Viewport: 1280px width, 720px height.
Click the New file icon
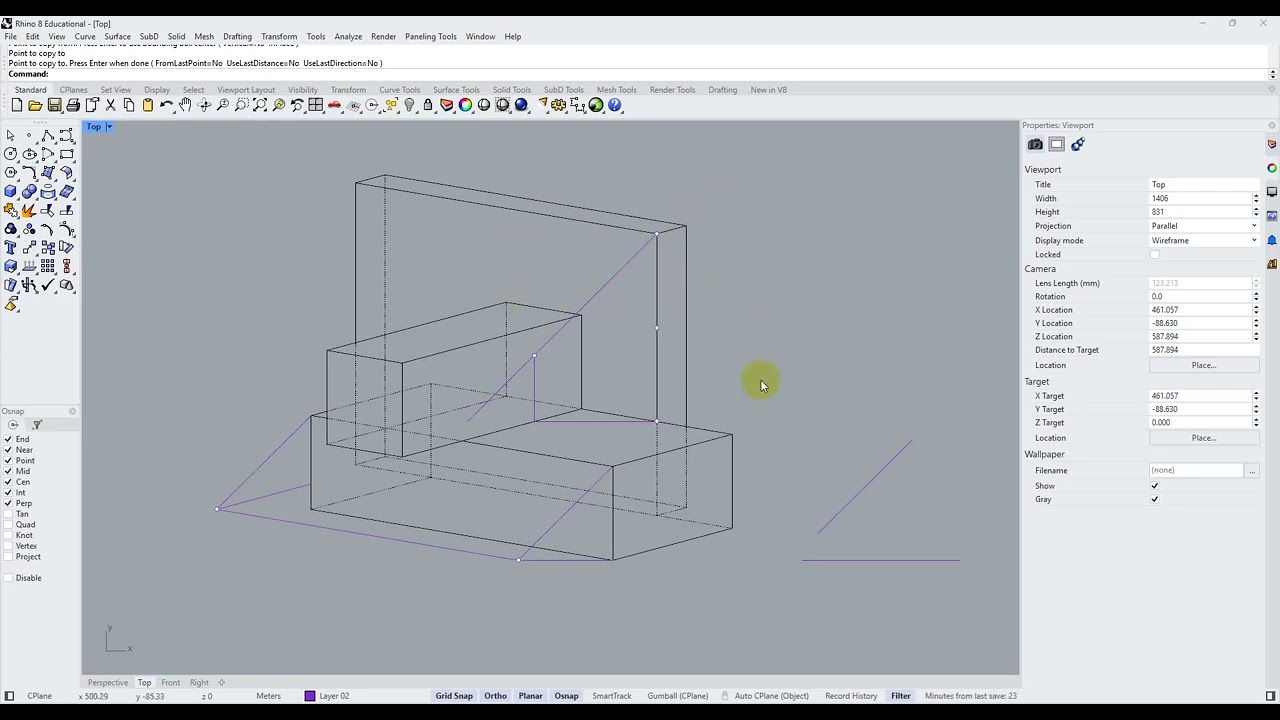pos(17,105)
